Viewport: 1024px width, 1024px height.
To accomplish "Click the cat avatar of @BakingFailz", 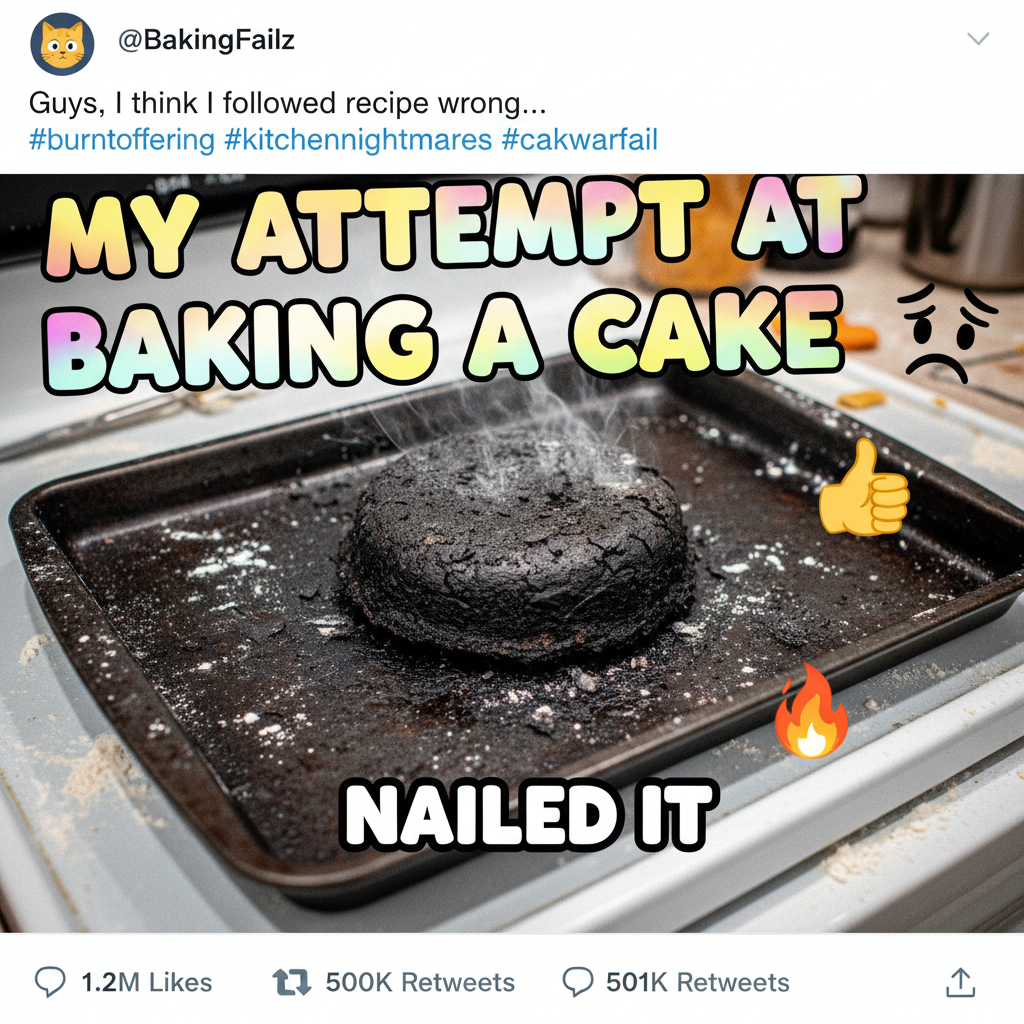I will (59, 40).
